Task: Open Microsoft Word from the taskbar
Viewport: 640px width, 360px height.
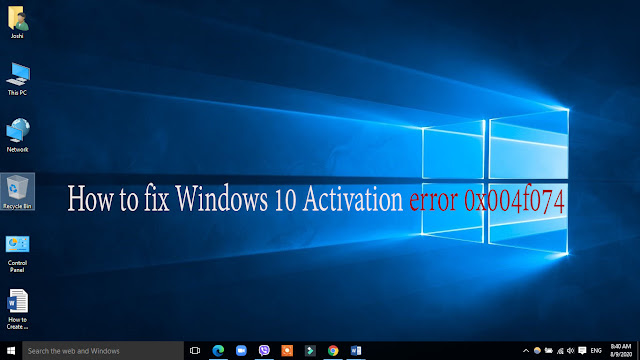Action: [x=356, y=351]
